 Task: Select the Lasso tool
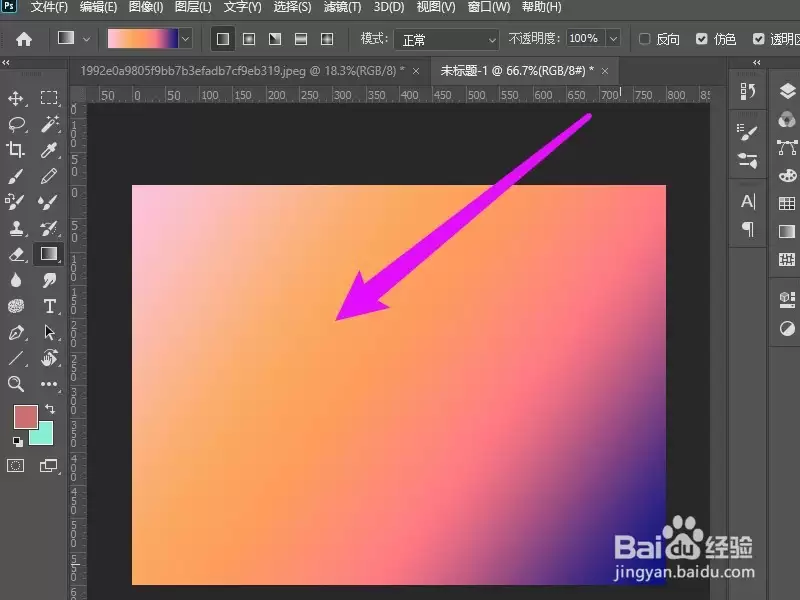tap(16, 124)
